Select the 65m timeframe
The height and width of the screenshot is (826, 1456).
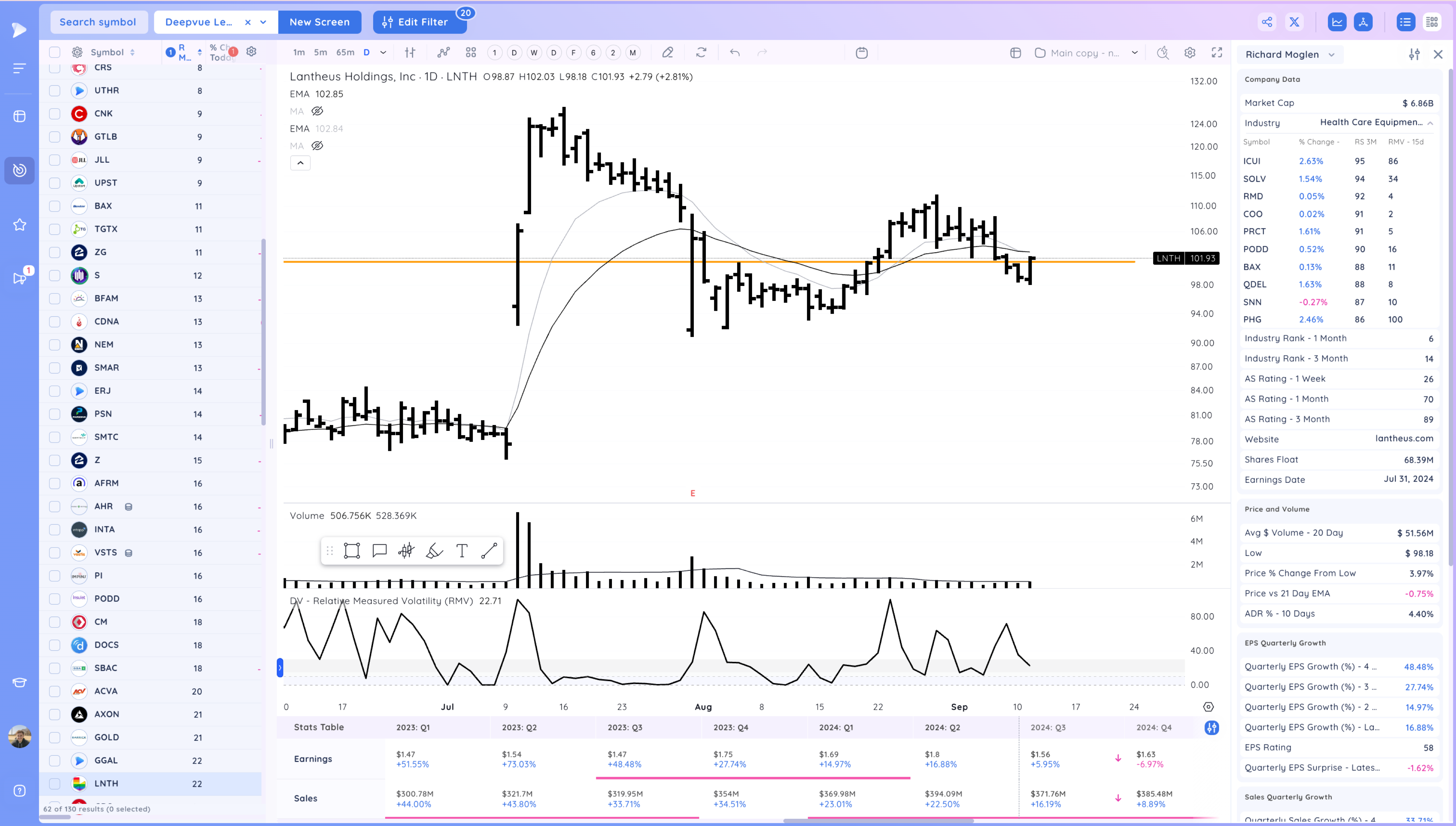click(345, 53)
